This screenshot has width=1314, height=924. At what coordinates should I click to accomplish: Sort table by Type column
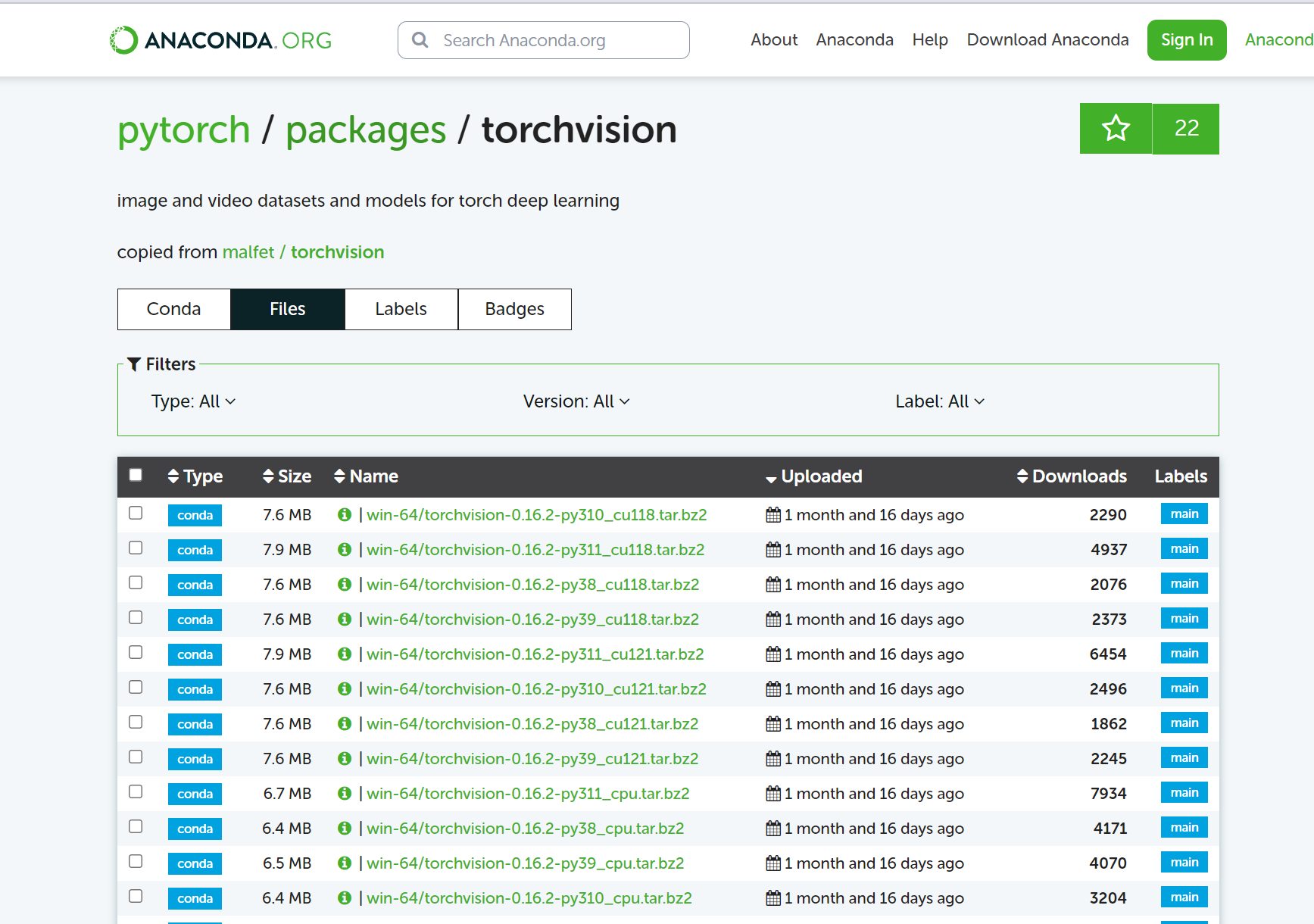point(195,476)
